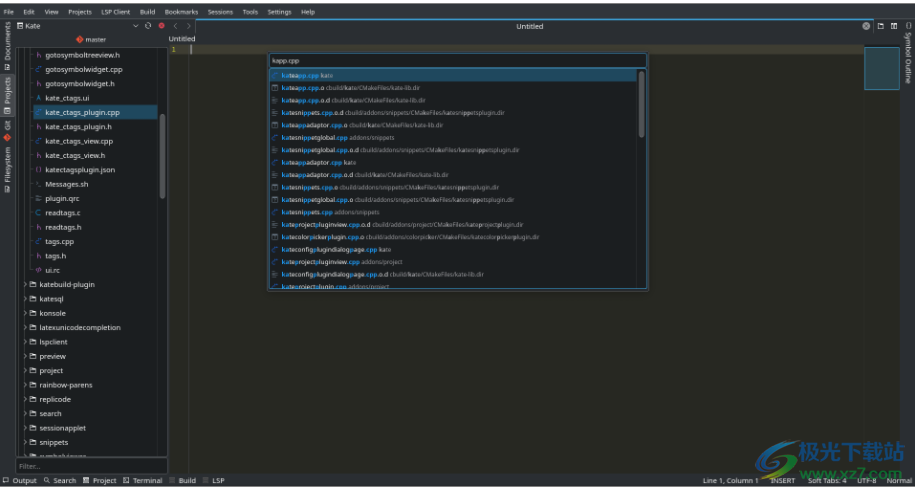Open kate_ctags_plugin.h in the tree

78,127
